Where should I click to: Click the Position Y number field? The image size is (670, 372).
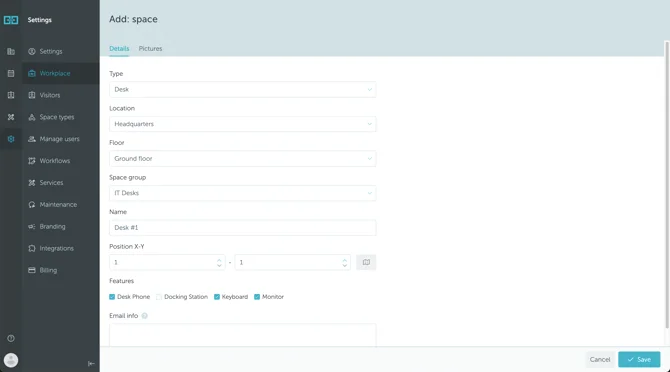[x=293, y=262]
